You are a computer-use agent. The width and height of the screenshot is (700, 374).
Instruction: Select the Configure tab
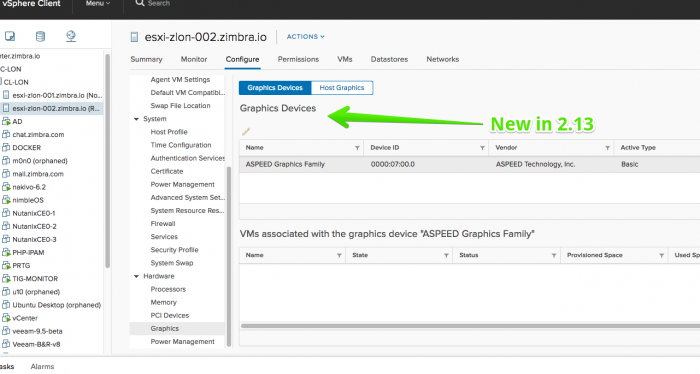pos(242,59)
